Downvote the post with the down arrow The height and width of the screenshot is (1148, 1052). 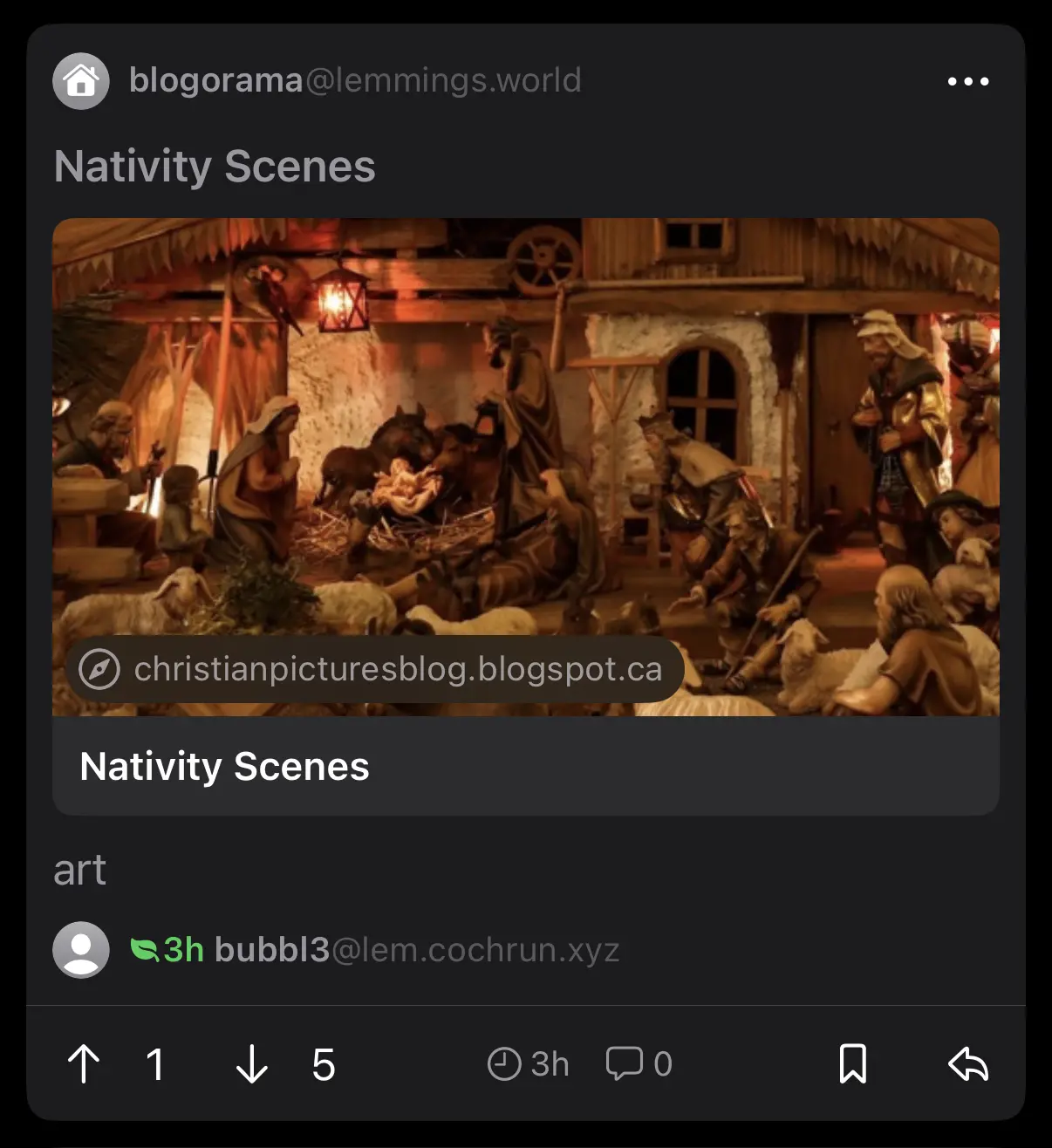pyautogui.click(x=252, y=1064)
